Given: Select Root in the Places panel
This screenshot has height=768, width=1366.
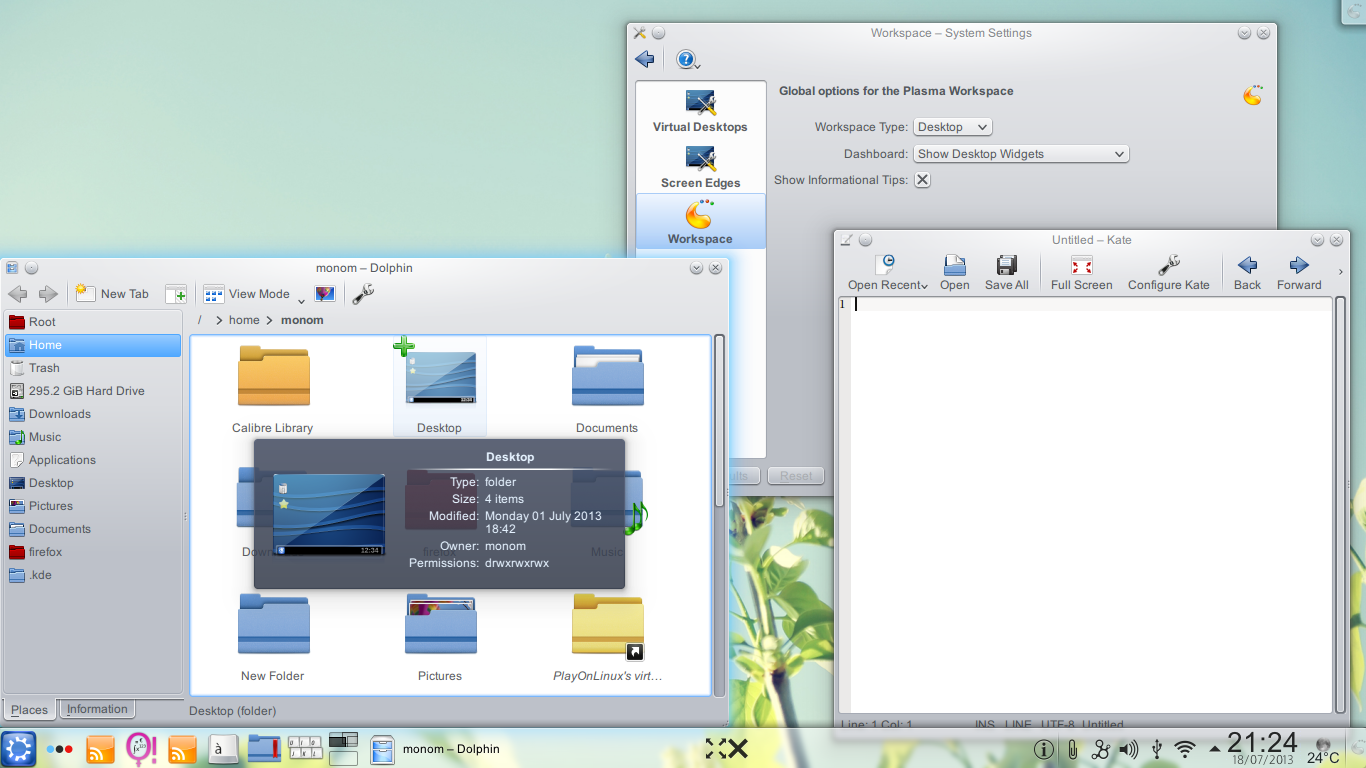Looking at the screenshot, I should tap(93, 322).
